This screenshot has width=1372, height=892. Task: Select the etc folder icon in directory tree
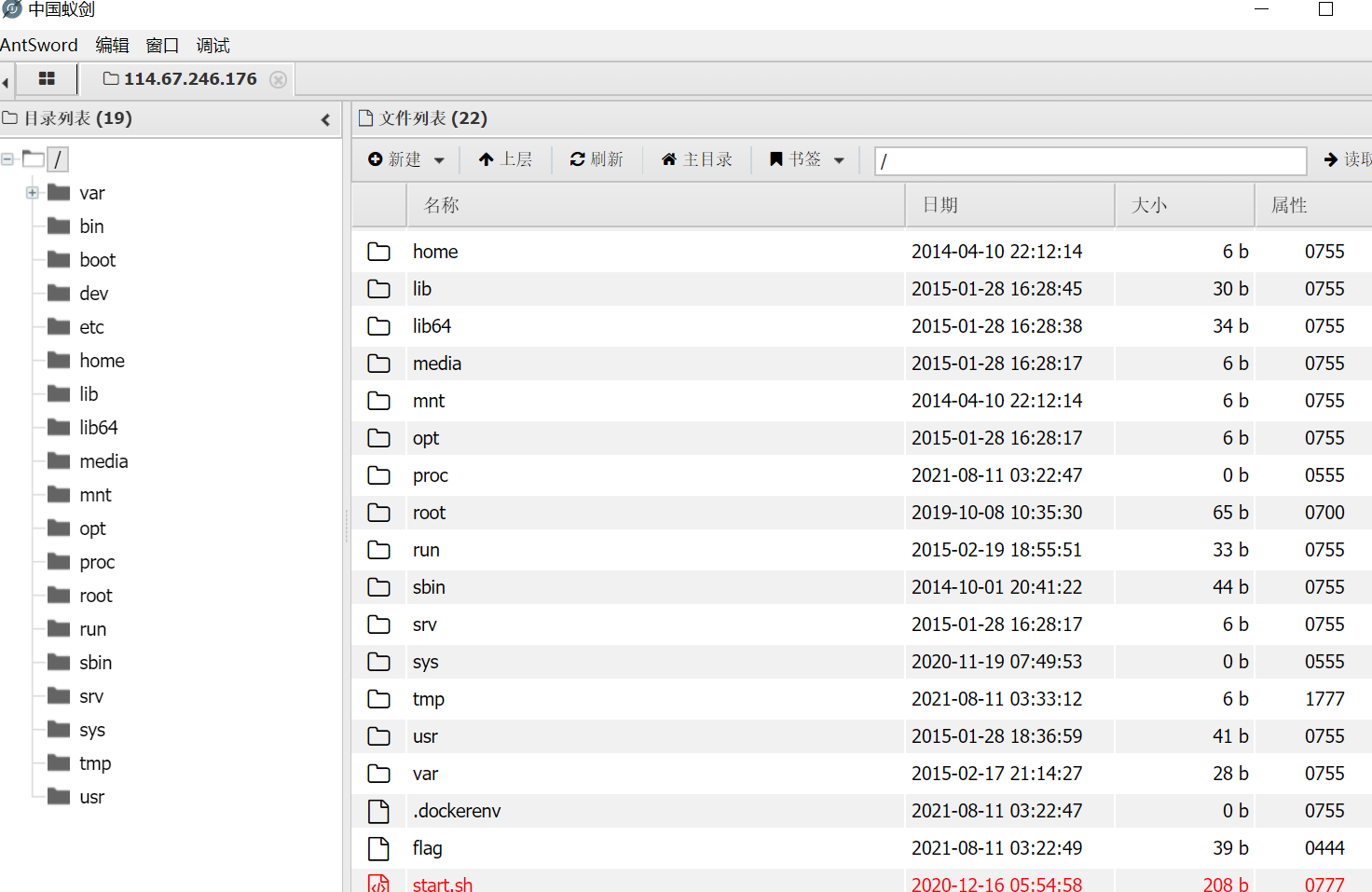(60, 326)
